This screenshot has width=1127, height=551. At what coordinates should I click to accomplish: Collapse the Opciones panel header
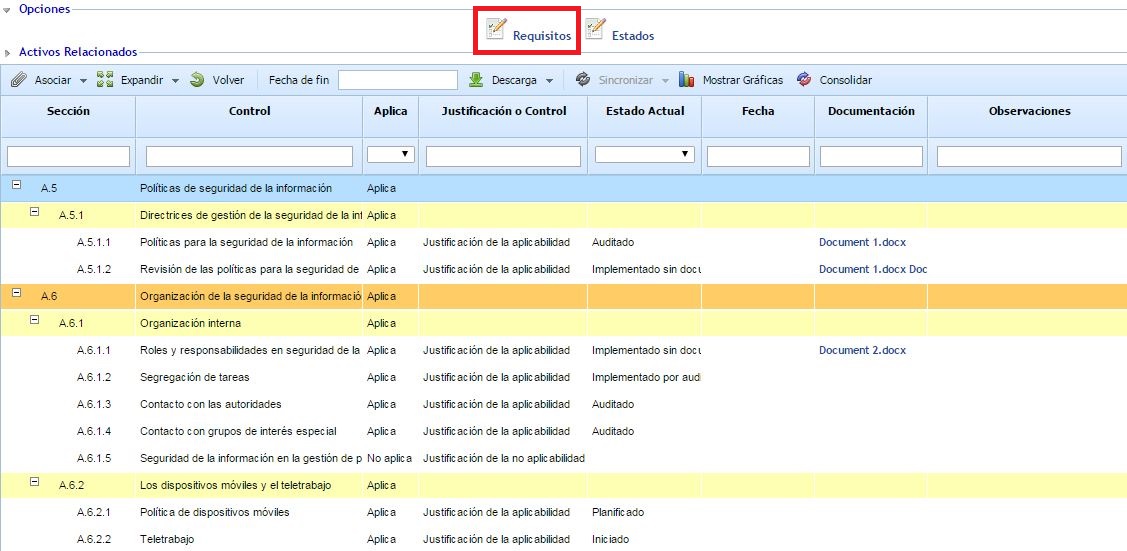[x=8, y=9]
